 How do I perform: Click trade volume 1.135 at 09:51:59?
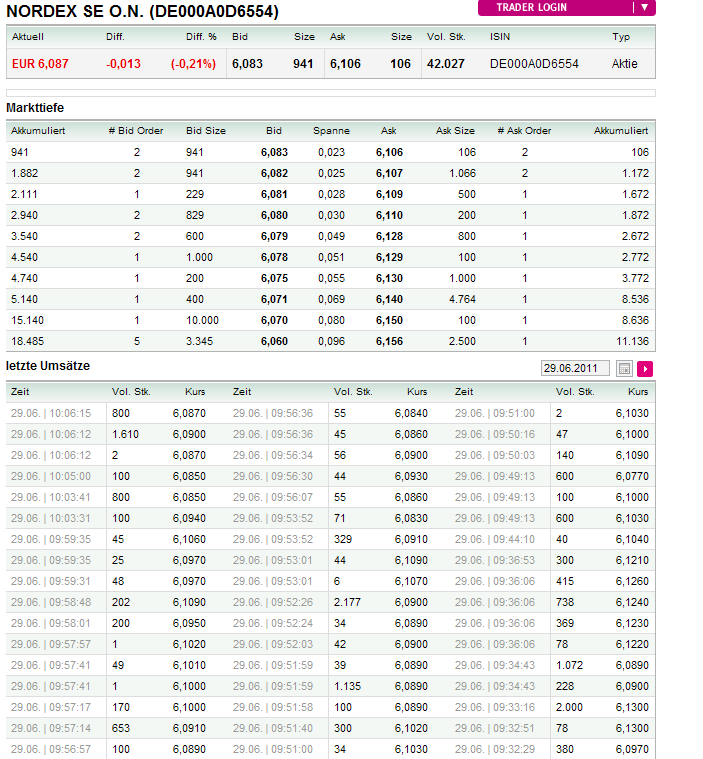347,686
